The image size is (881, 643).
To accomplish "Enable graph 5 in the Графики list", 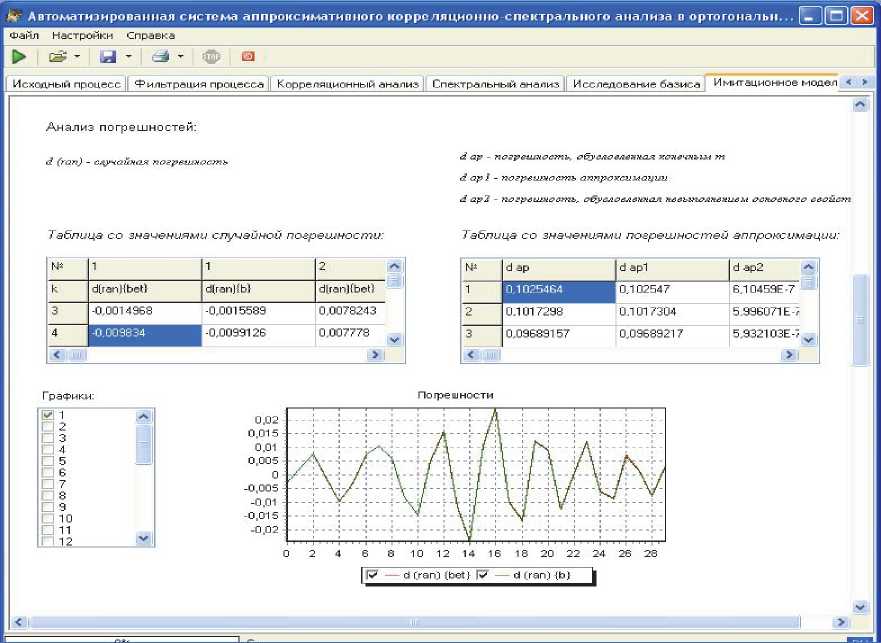I will point(47,461).
